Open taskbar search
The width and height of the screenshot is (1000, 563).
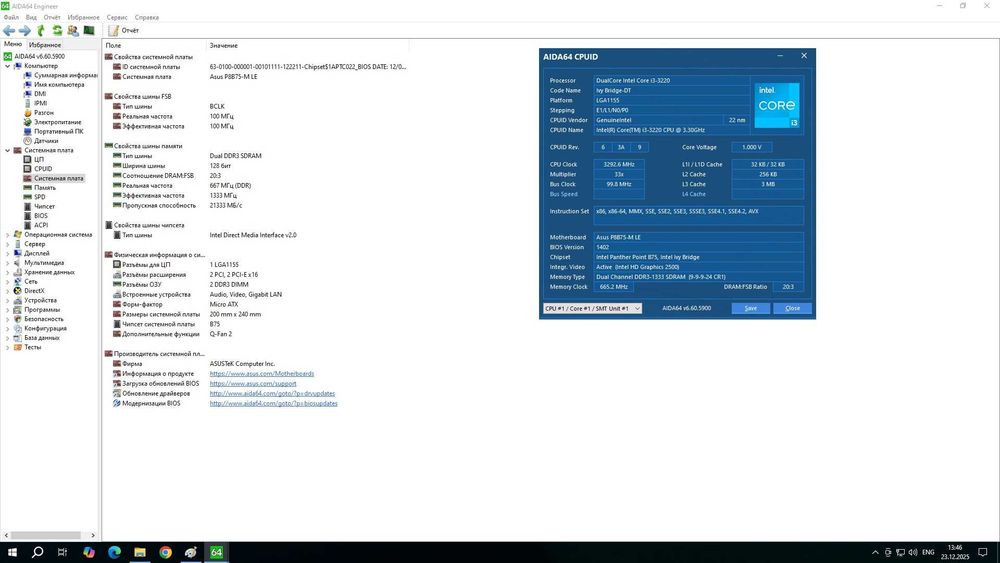[x=38, y=552]
